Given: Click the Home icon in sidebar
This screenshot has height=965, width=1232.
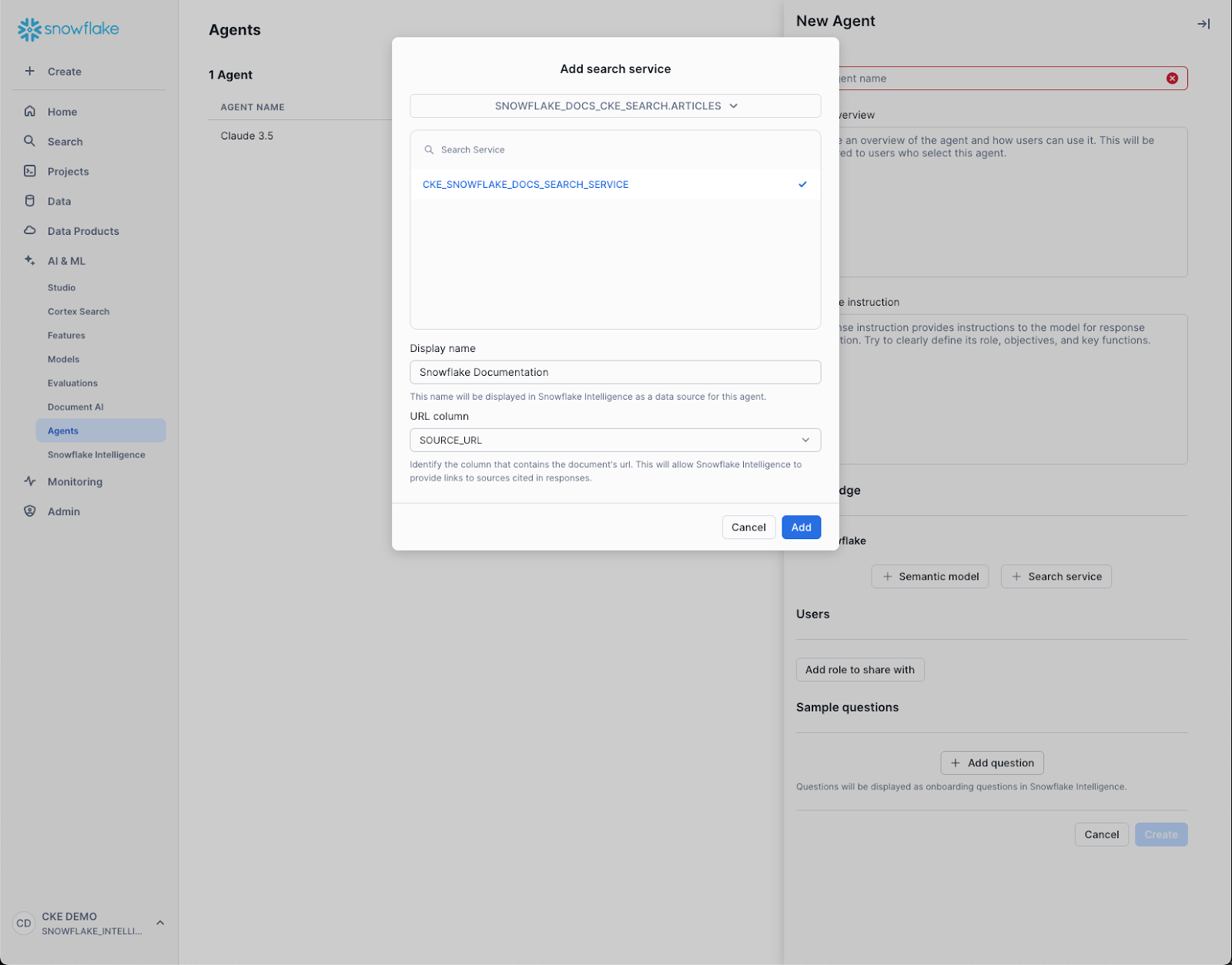Looking at the screenshot, I should click(x=30, y=111).
